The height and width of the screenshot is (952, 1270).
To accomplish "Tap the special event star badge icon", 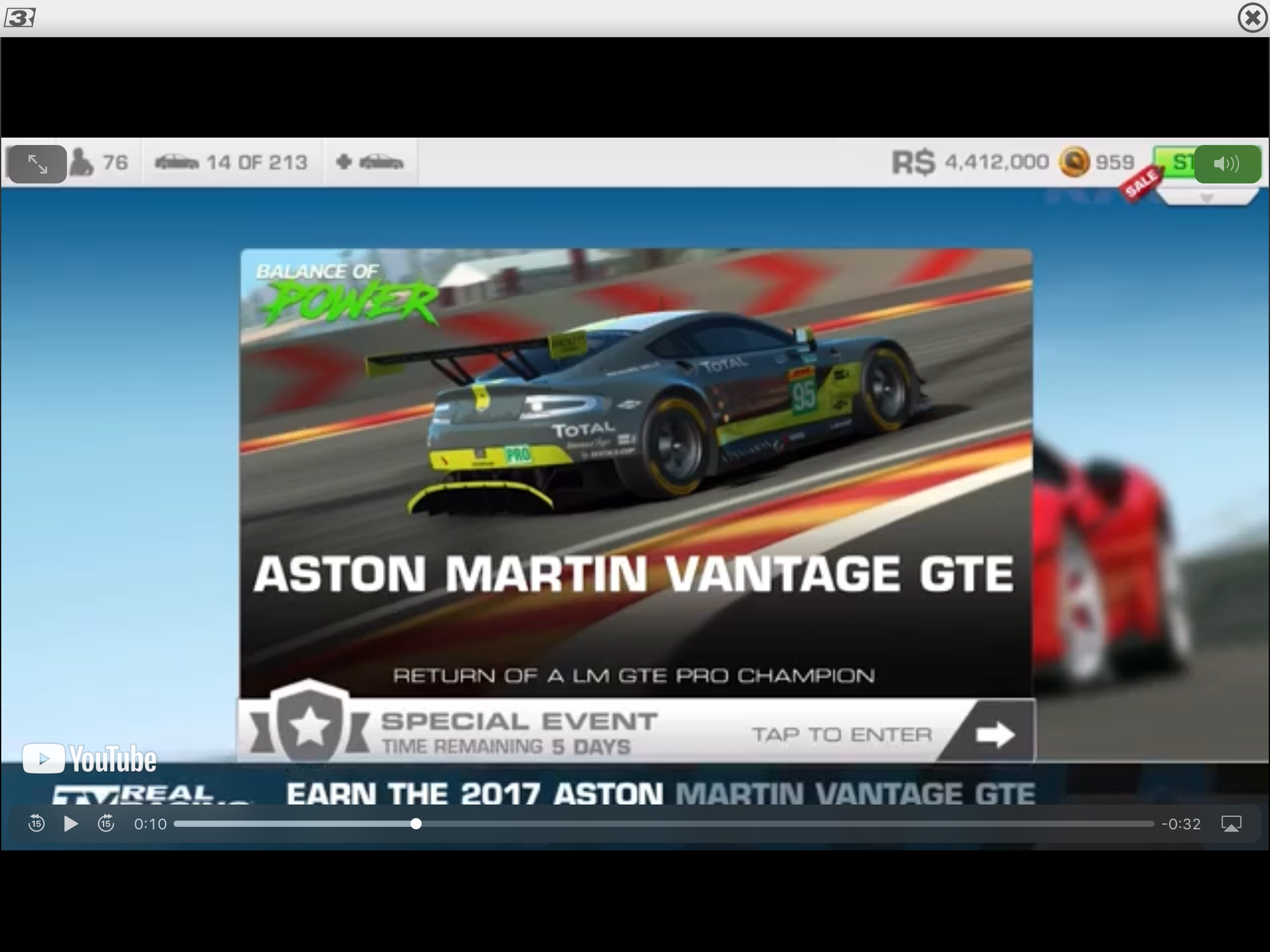I will tap(309, 723).
